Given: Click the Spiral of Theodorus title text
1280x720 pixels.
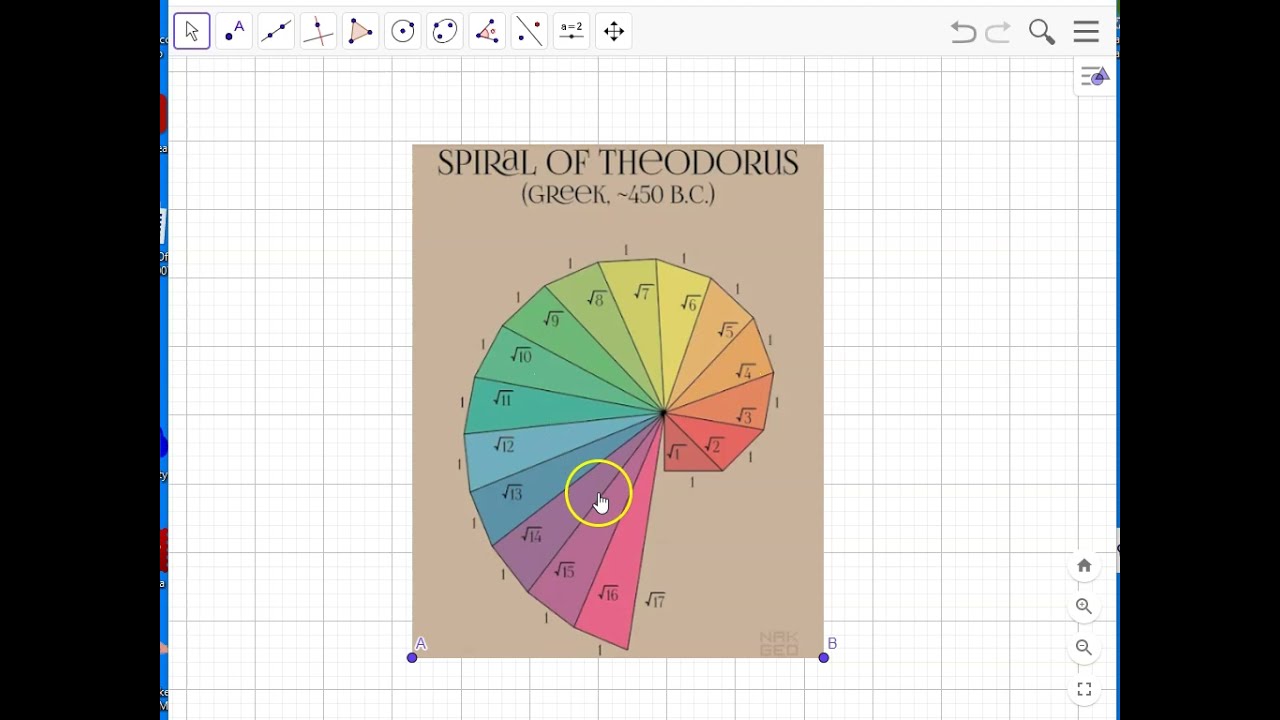Looking at the screenshot, I should tap(618, 163).
